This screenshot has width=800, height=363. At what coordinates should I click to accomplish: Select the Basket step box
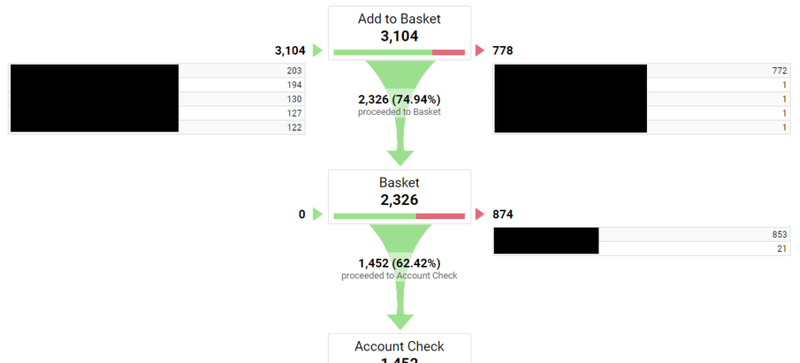click(399, 197)
